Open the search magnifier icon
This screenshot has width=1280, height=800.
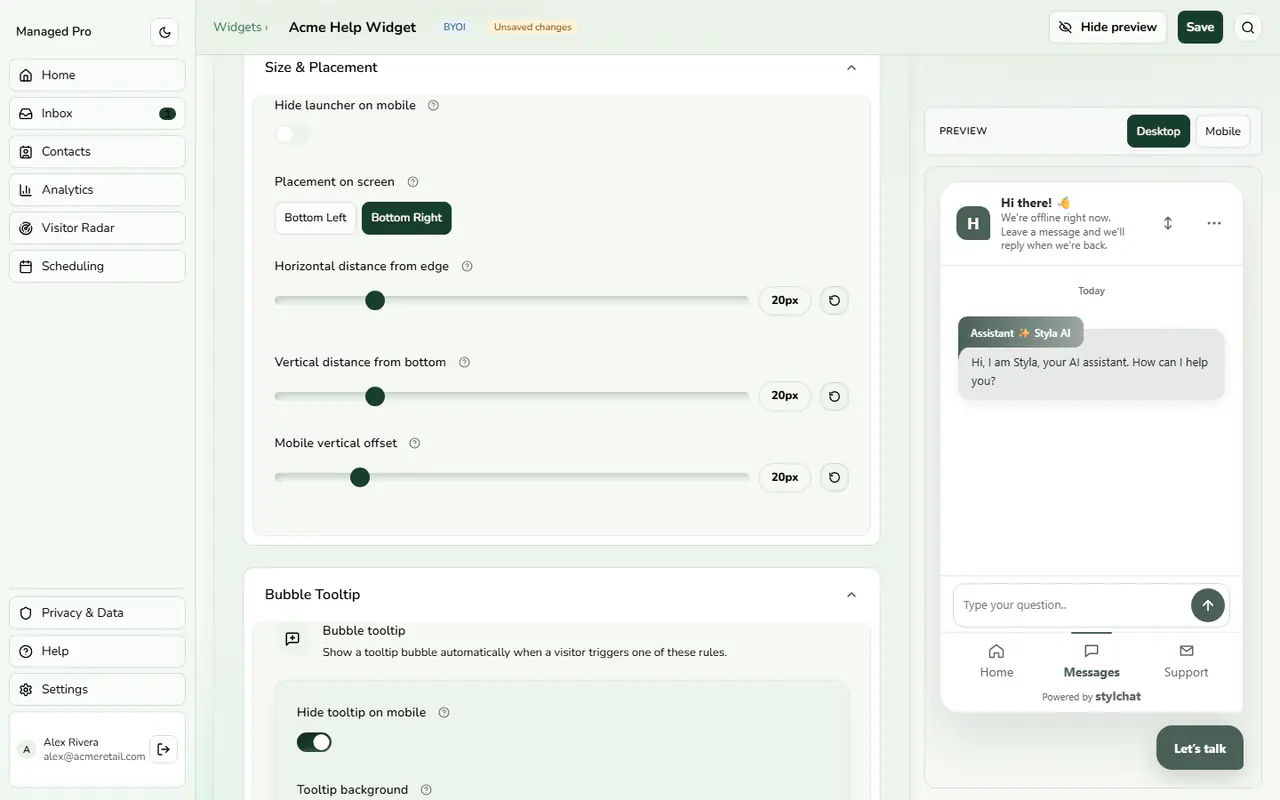click(x=1248, y=28)
